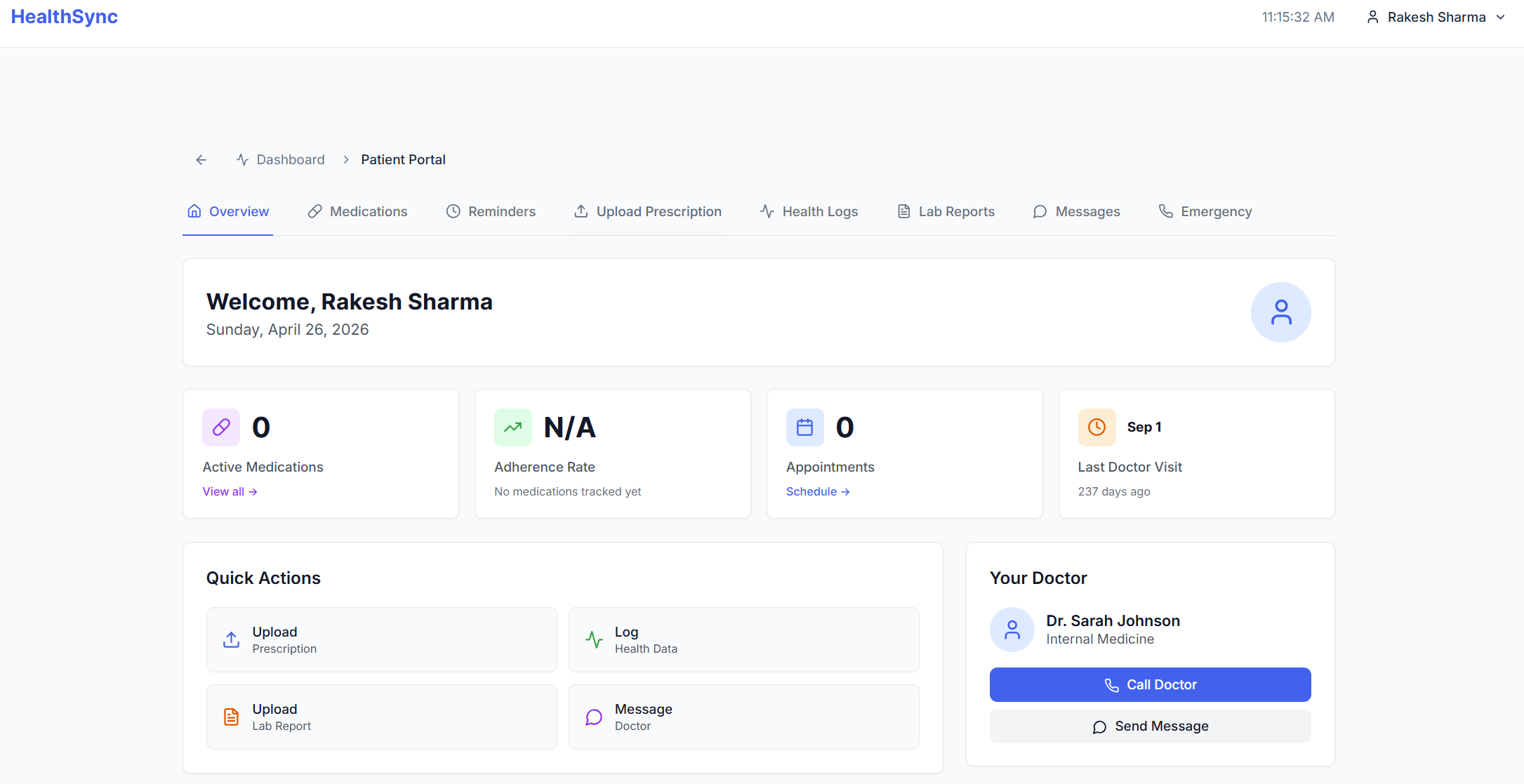The image size is (1524, 784).
Task: Click the Send Message button
Action: (1151, 726)
